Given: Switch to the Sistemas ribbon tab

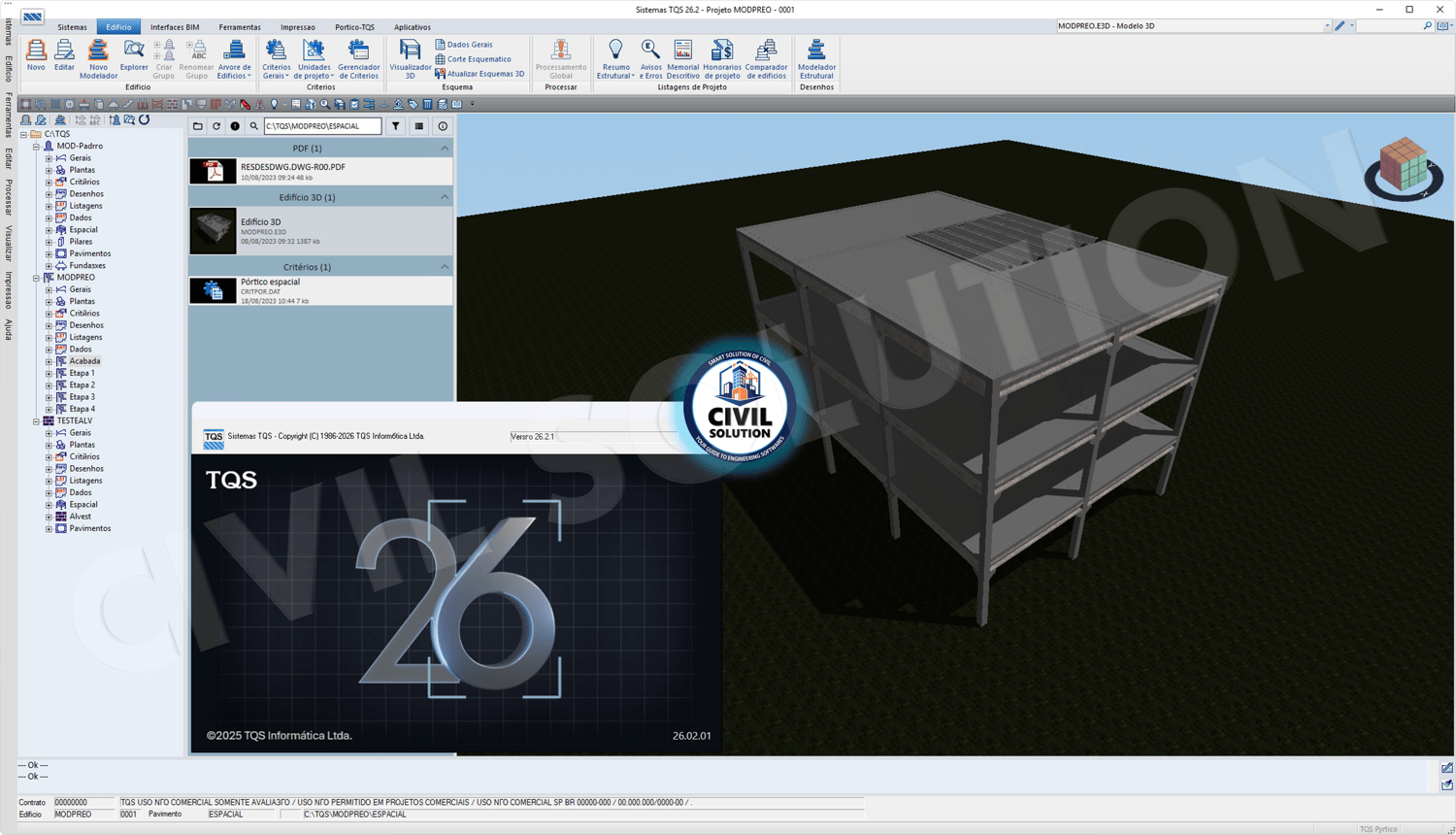Looking at the screenshot, I should click(x=72, y=27).
